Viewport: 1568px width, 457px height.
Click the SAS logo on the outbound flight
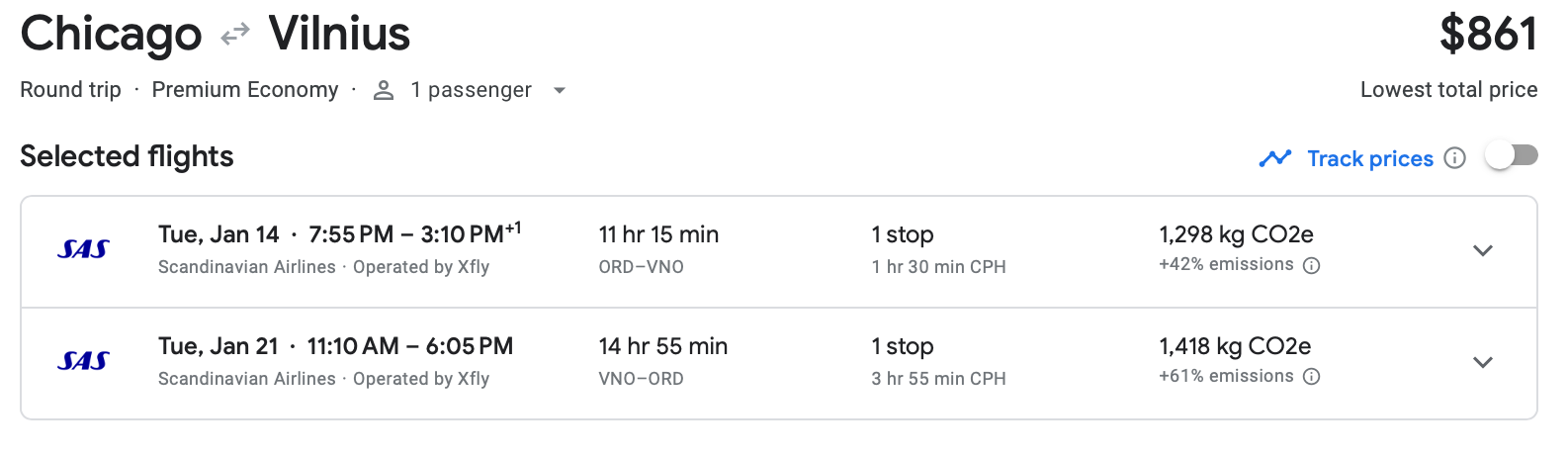coord(83,249)
